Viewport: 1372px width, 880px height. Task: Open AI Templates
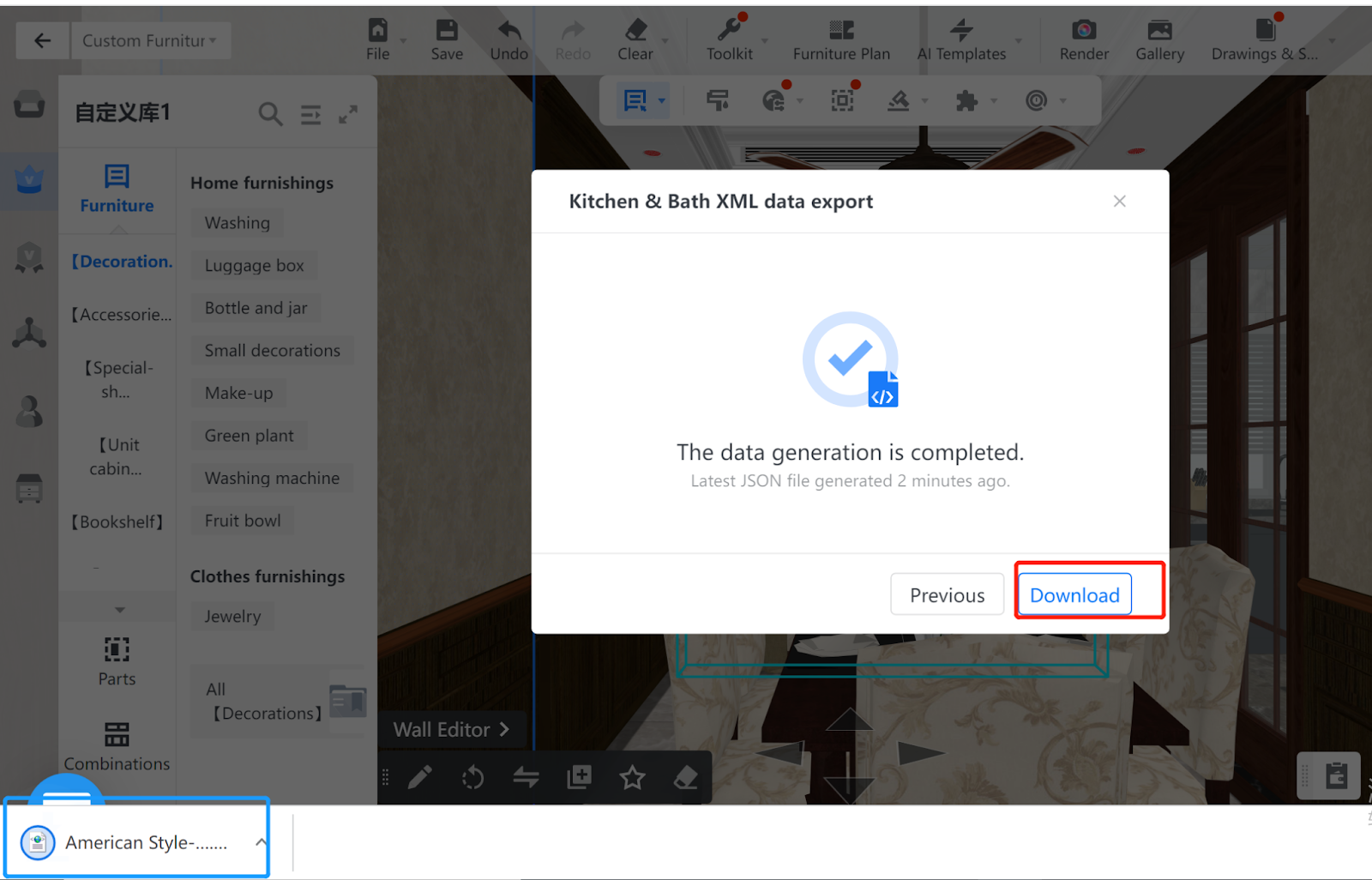click(x=961, y=40)
